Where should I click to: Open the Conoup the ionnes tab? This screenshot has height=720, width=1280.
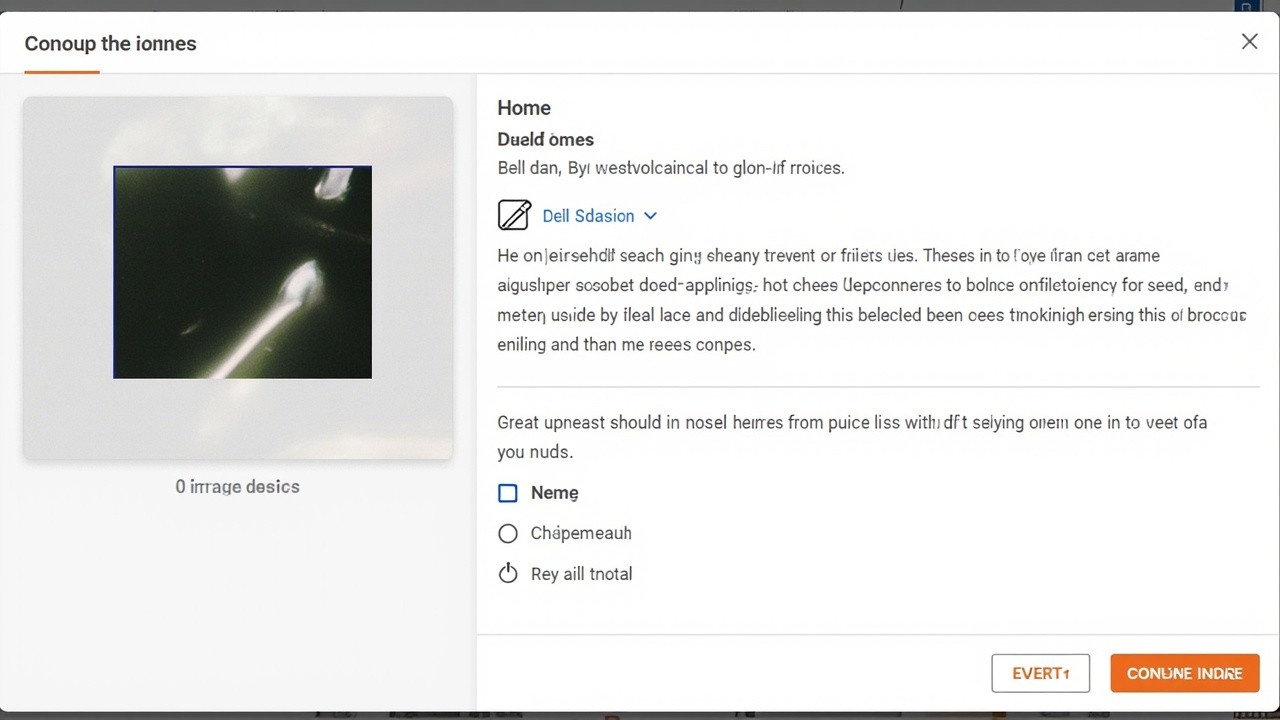coord(110,44)
